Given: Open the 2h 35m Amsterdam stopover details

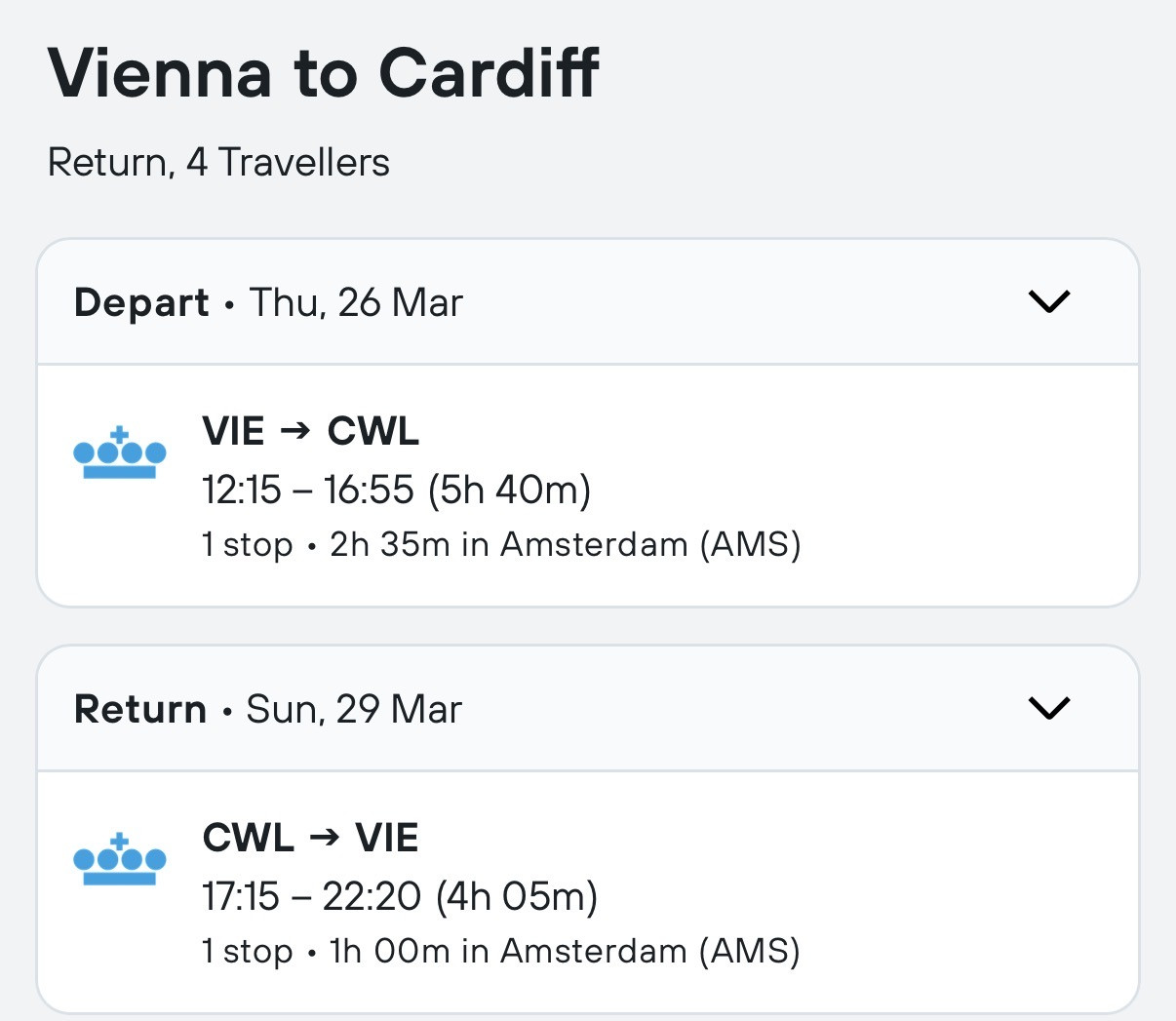Looking at the screenshot, I should point(566,544).
